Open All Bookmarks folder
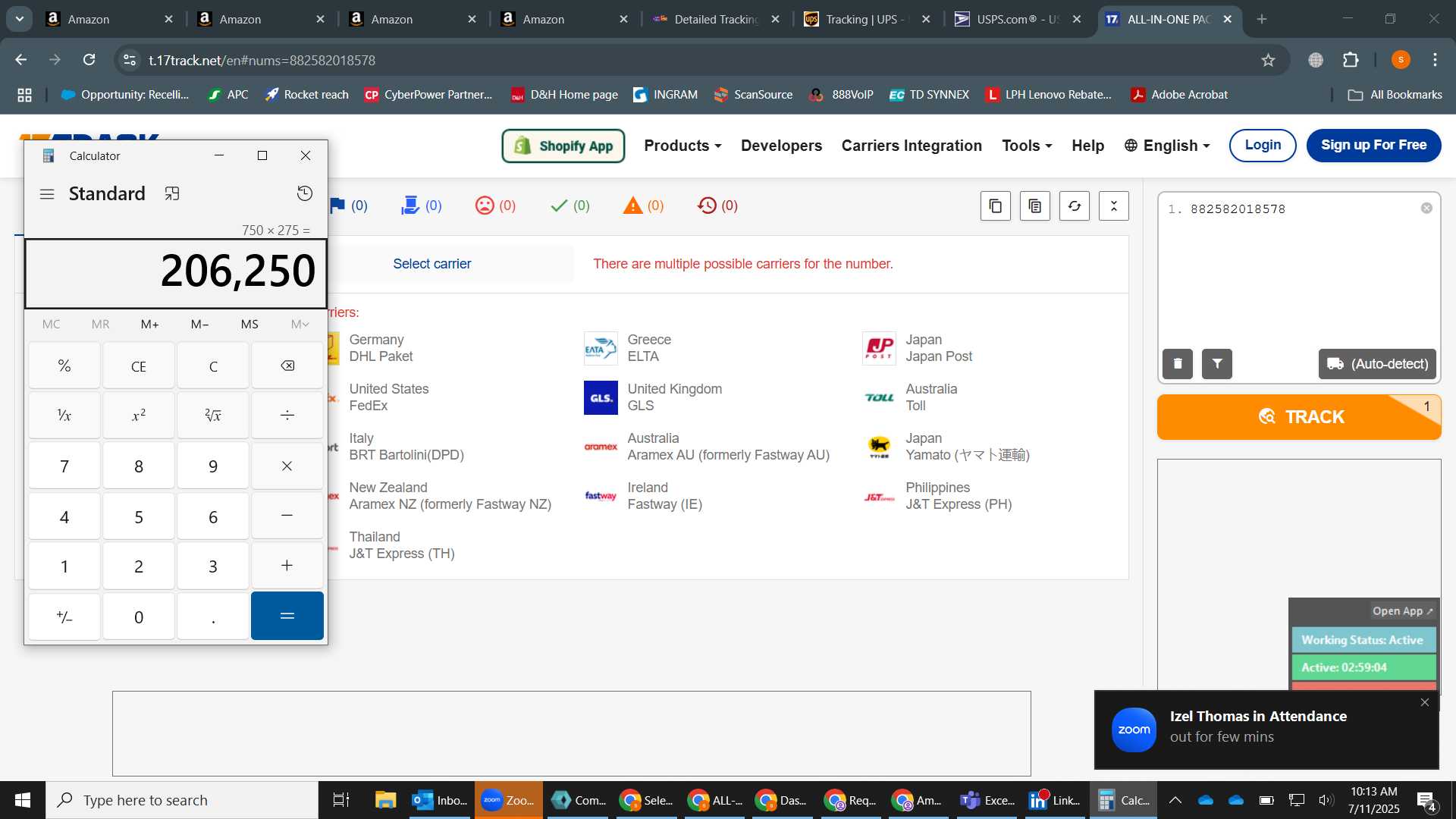The height and width of the screenshot is (819, 1456). [x=1395, y=95]
